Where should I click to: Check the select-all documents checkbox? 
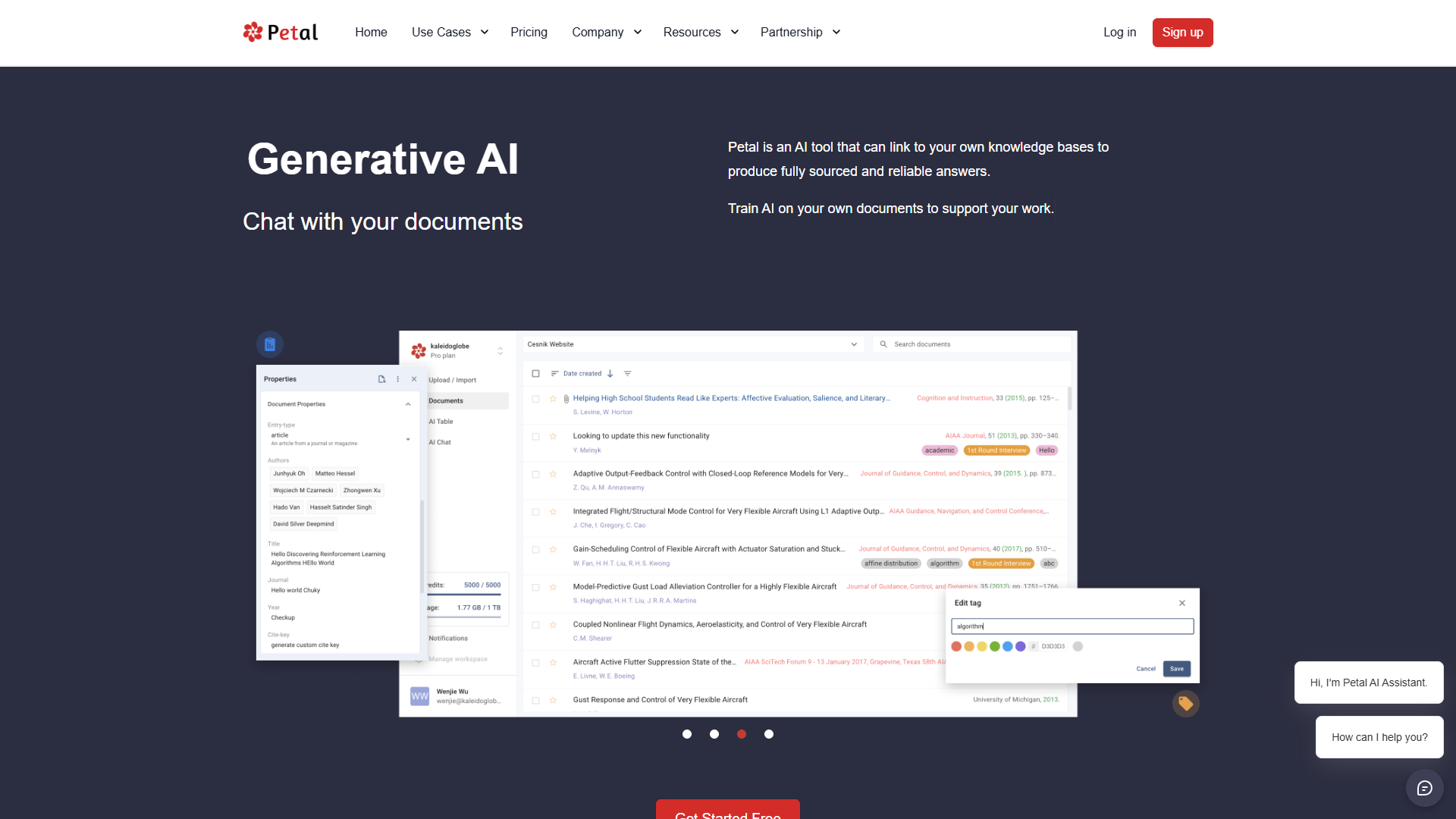[x=535, y=373]
